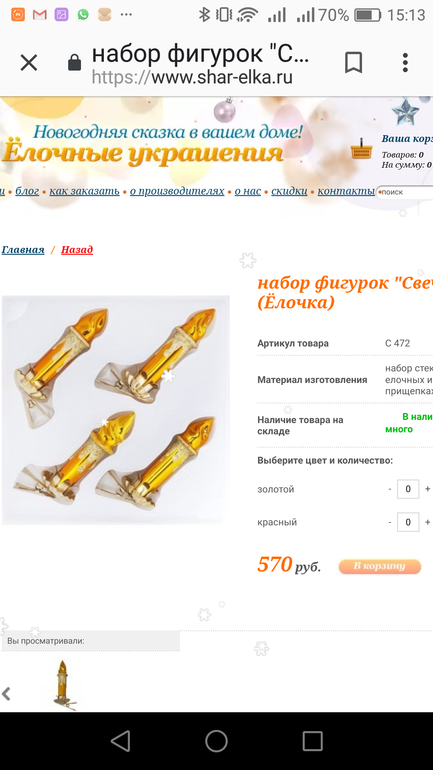Tap the padlock site security icon
The width and height of the screenshot is (433, 770).
click(74, 62)
